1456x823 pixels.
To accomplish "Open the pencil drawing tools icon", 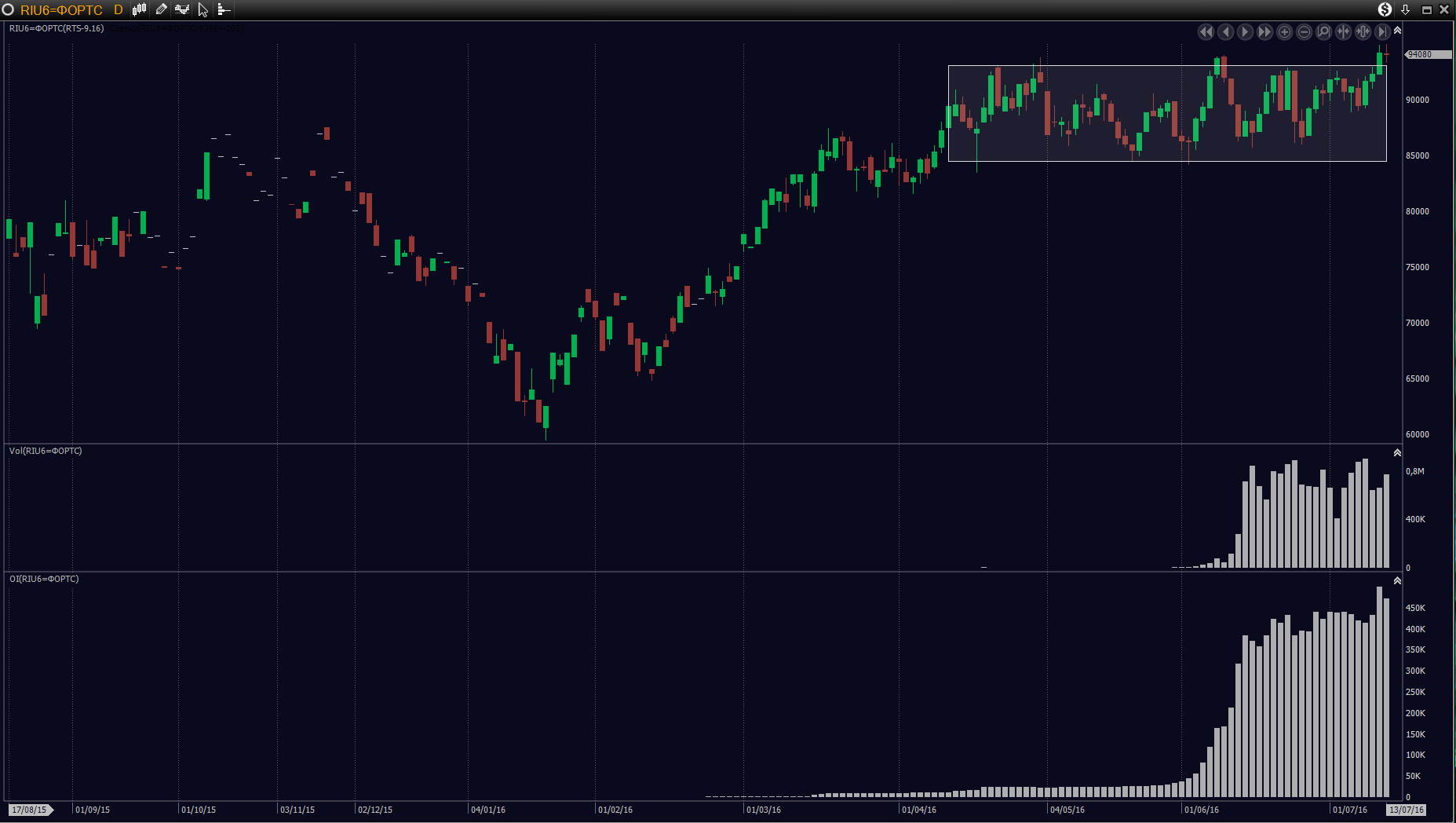I will tap(161, 9).
